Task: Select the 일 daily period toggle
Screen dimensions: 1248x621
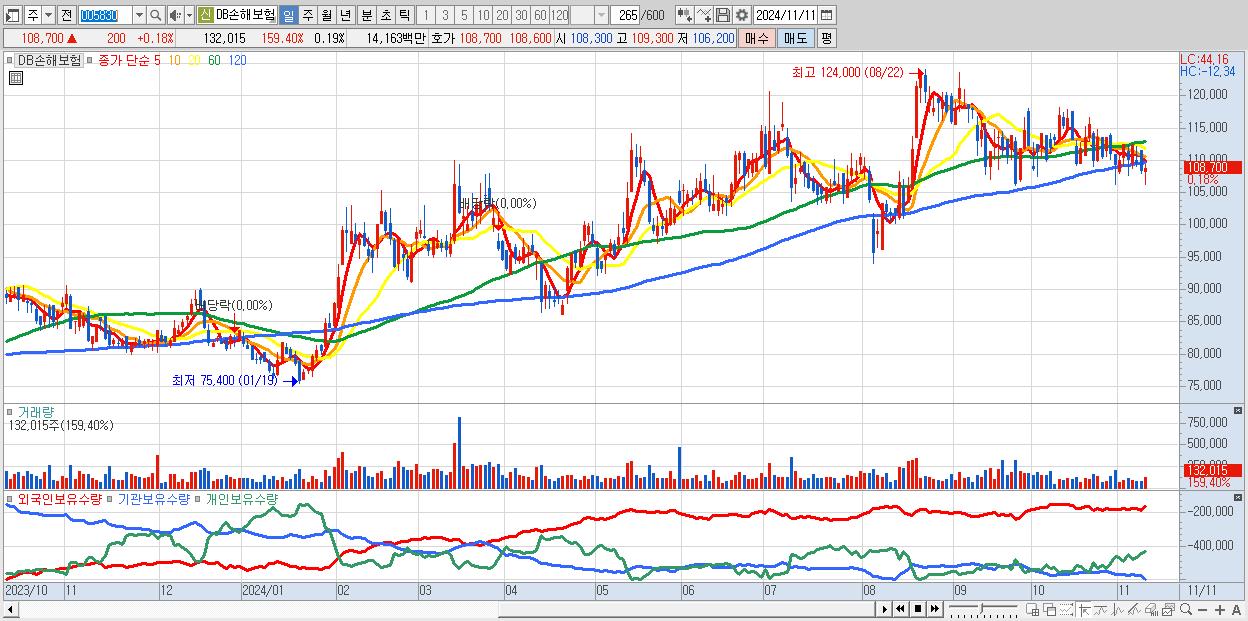Action: (287, 15)
